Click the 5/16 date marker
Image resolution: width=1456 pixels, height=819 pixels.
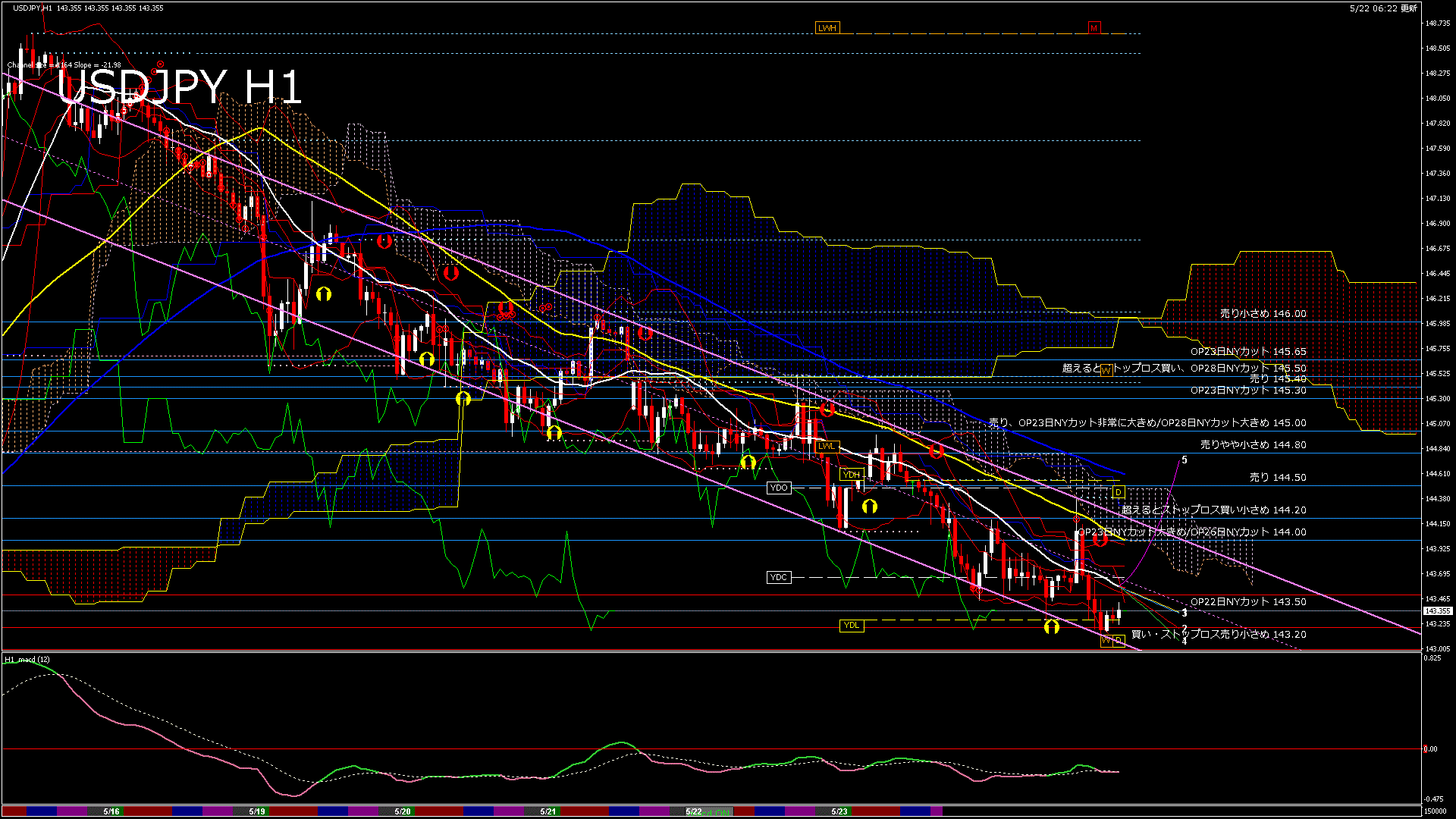pos(111,811)
